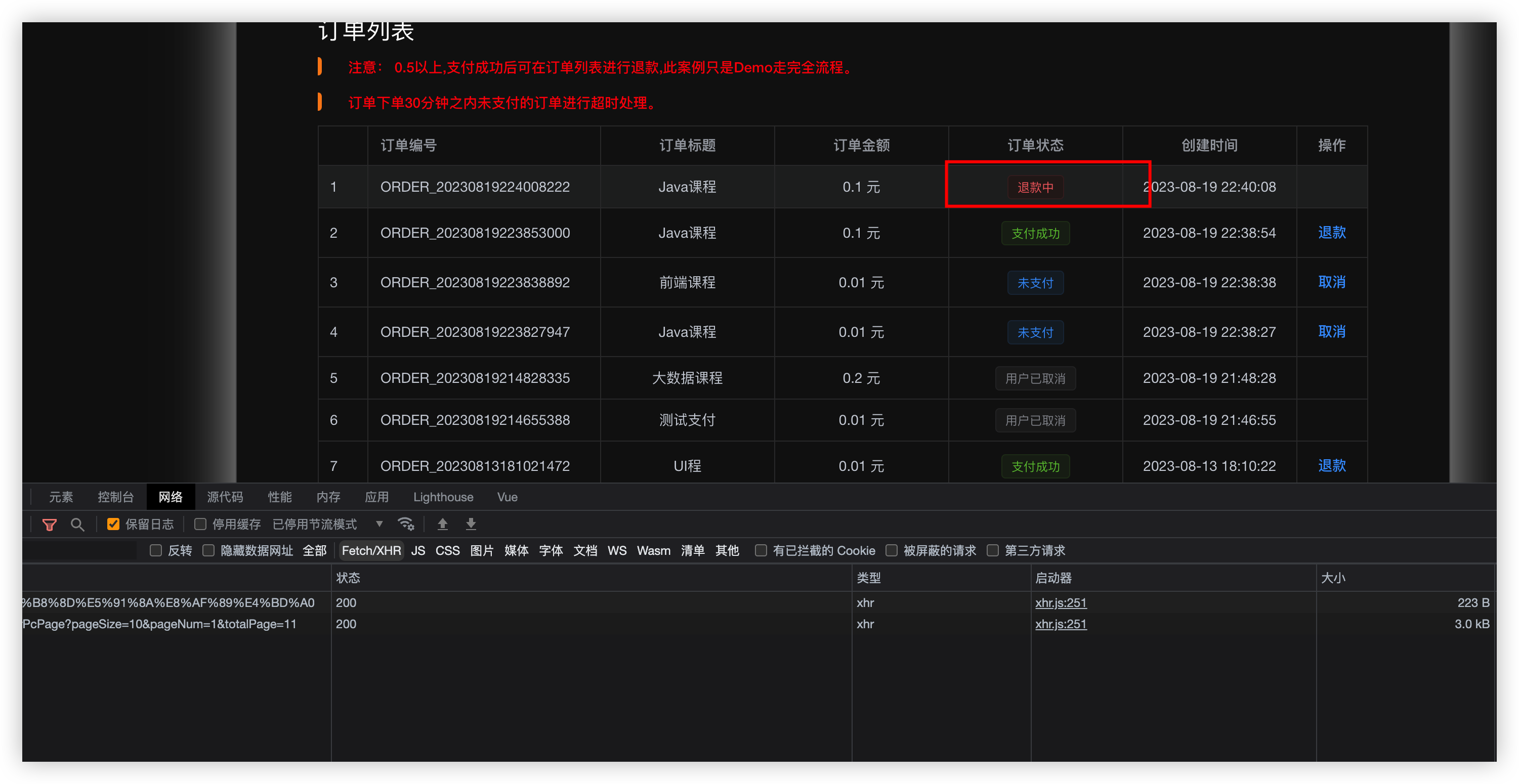The image size is (1519, 784).
Task: Select the 全部 filter to show all requests
Action: (x=315, y=550)
